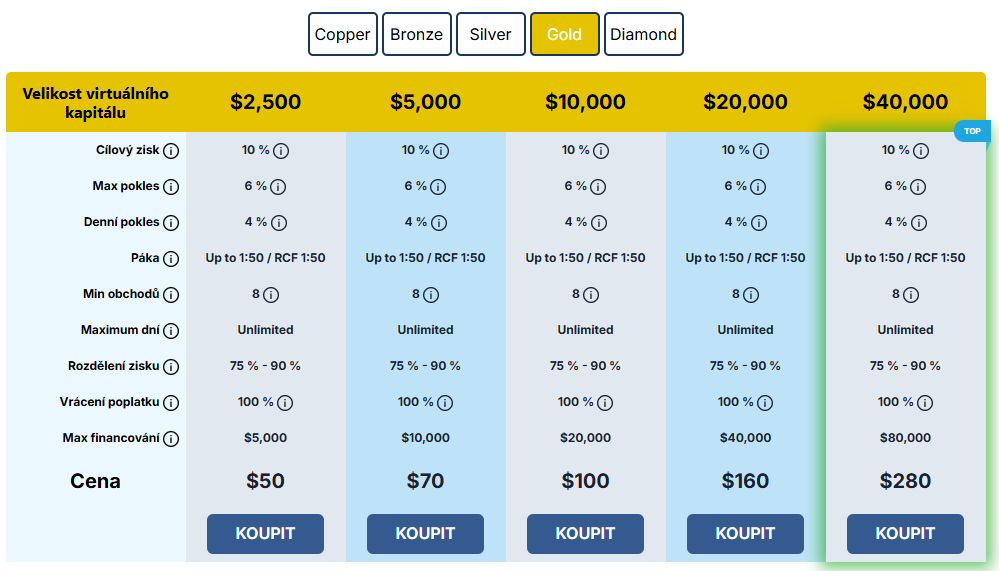Click the TOP badge on $40,000 column

[971, 131]
